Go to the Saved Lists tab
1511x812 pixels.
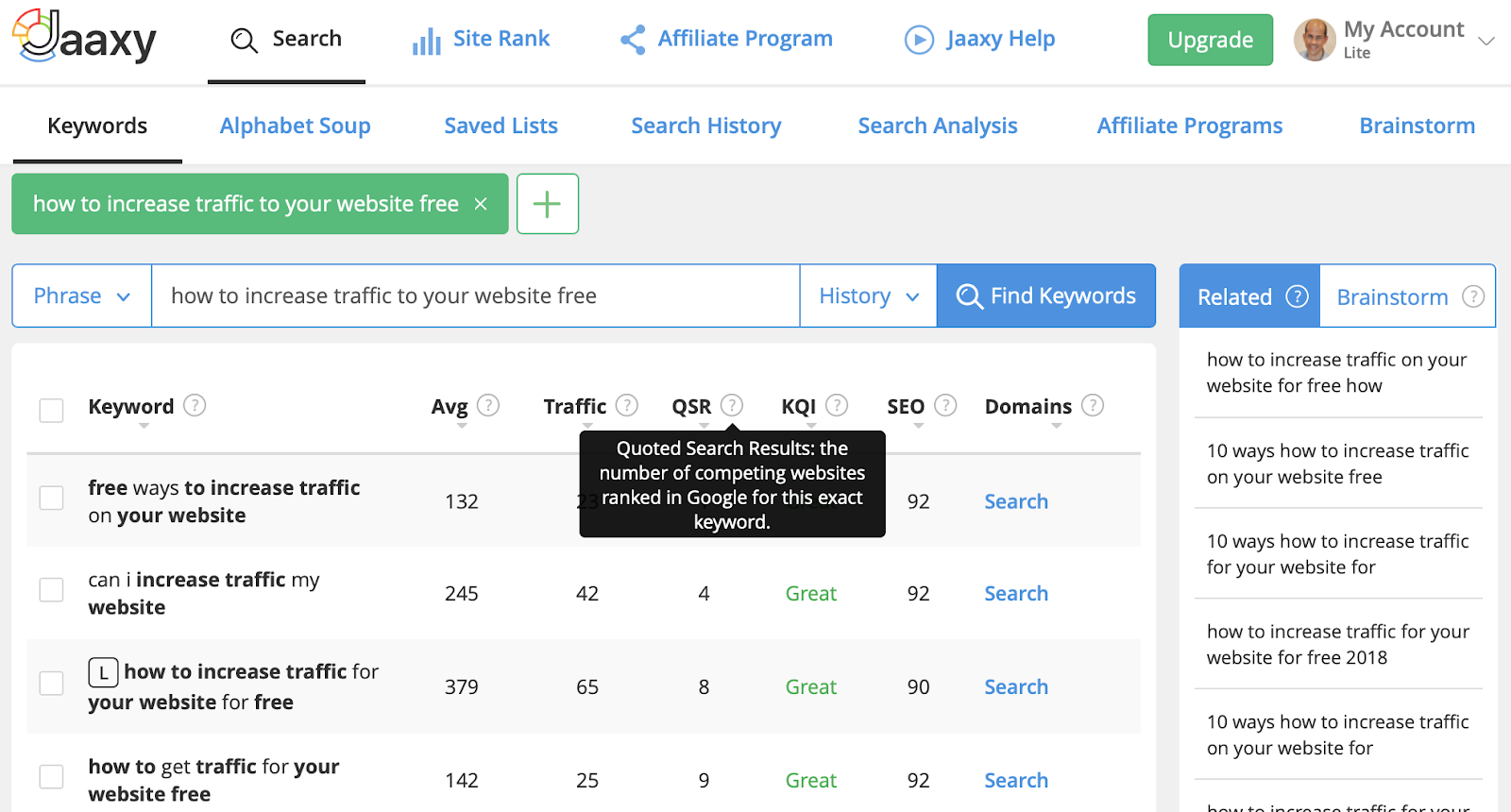(x=501, y=126)
